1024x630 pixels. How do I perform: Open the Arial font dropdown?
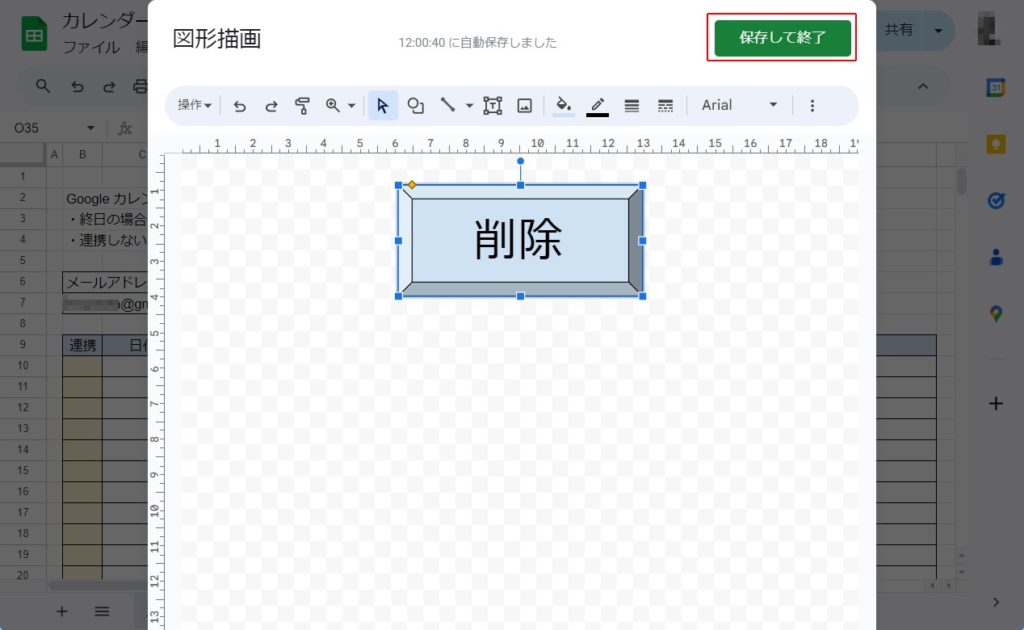[x=739, y=105]
